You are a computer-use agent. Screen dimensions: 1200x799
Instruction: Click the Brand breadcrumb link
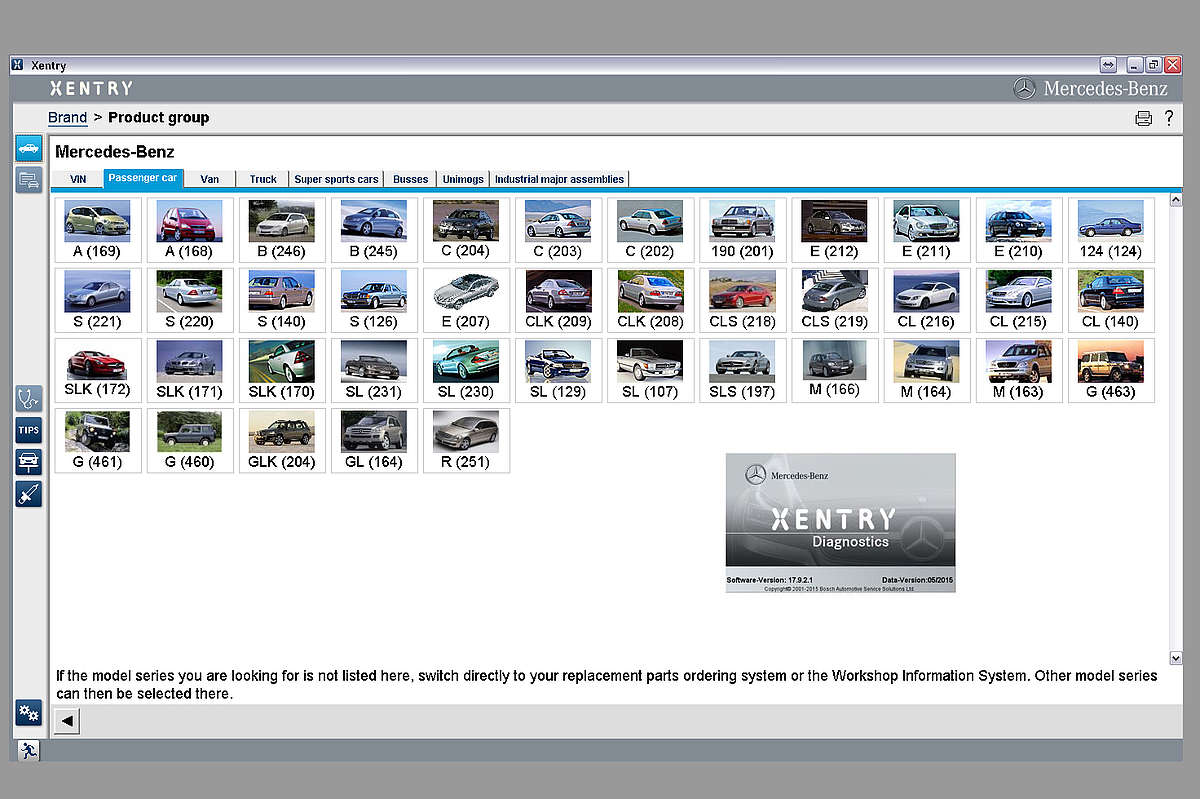pyautogui.click(x=68, y=117)
